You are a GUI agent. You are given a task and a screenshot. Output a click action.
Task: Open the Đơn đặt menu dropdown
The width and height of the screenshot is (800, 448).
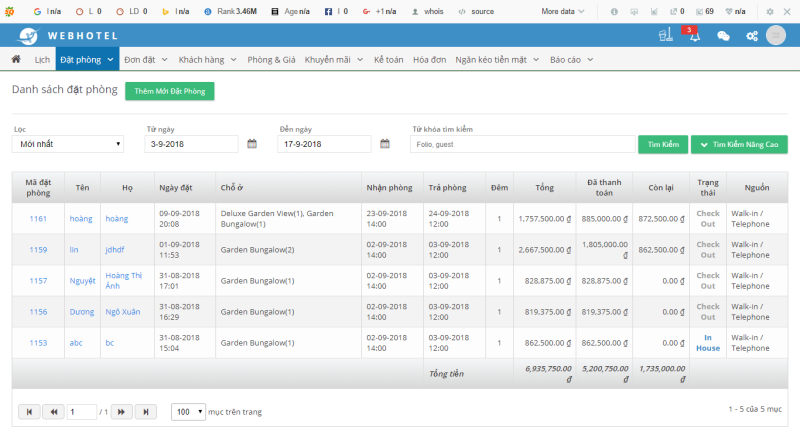[x=145, y=60]
